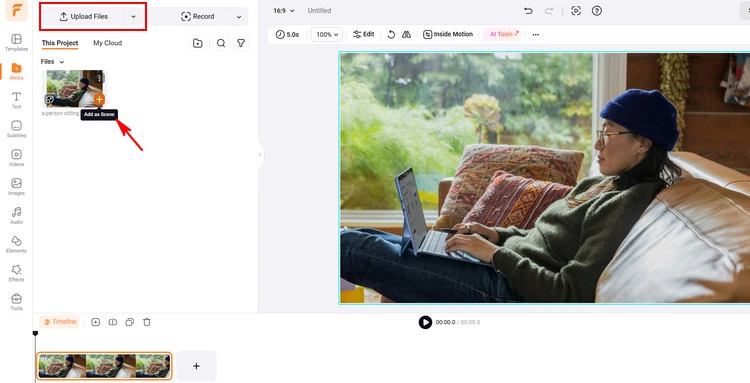Open the Images sidebar panel
This screenshot has width=750, height=383.
point(16,186)
